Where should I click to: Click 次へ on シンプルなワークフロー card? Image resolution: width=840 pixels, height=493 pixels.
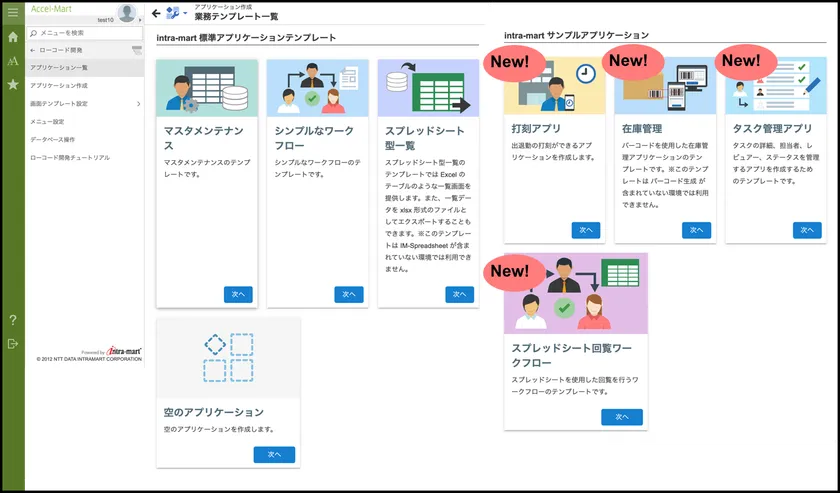click(x=349, y=294)
